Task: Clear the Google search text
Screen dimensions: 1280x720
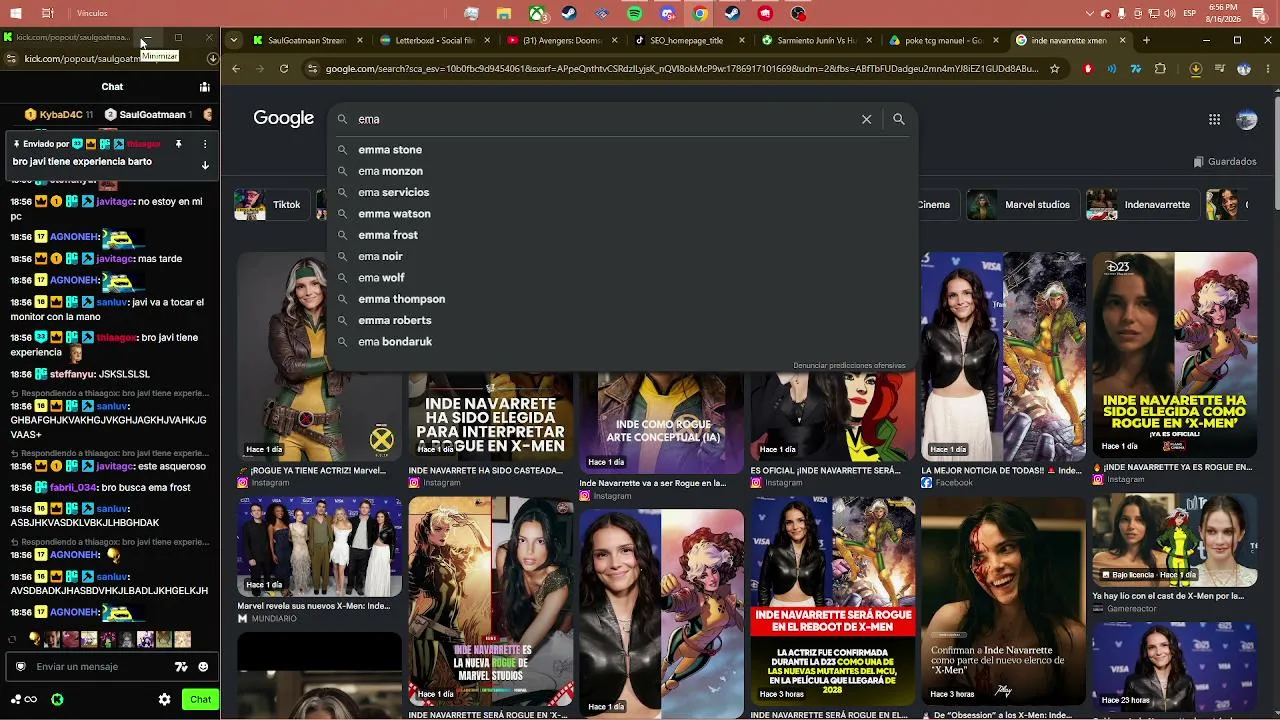Action: 867,119
